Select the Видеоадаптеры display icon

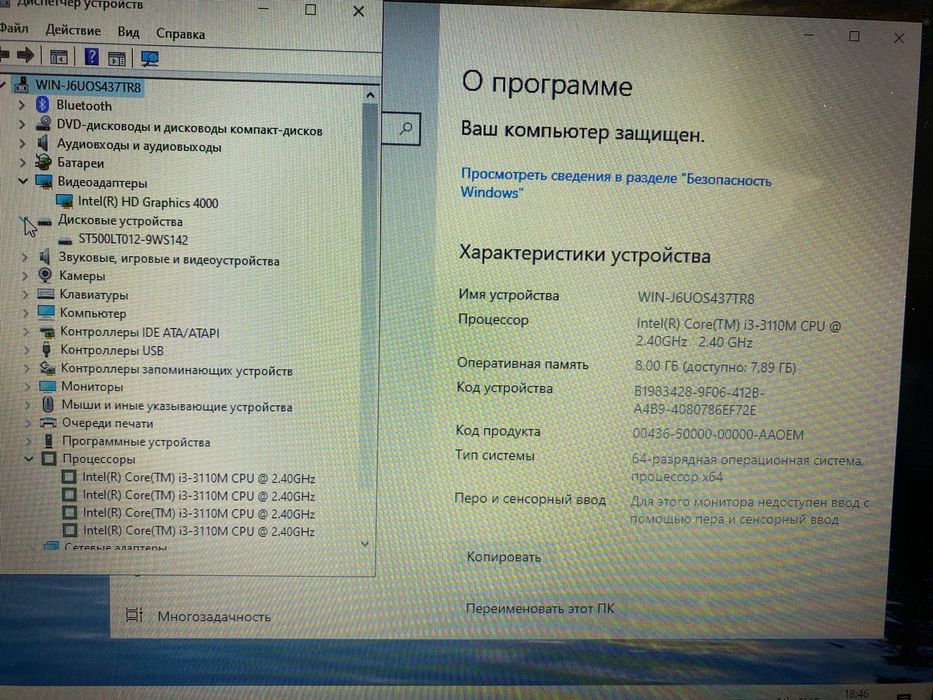click(x=44, y=182)
